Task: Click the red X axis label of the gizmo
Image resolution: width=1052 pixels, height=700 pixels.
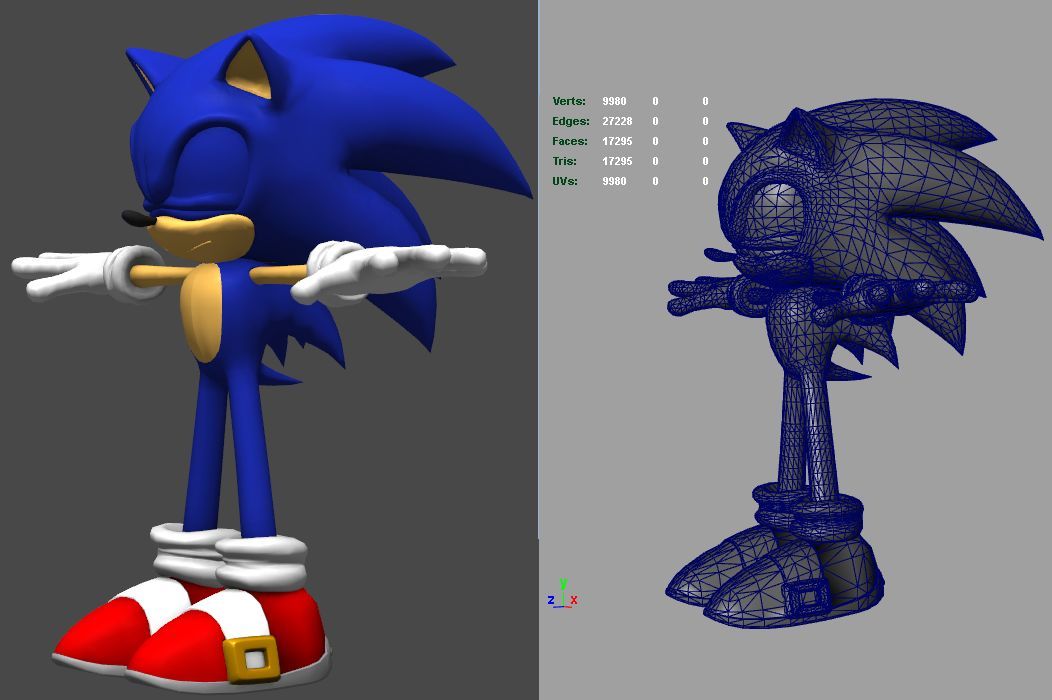Action: coord(574,600)
